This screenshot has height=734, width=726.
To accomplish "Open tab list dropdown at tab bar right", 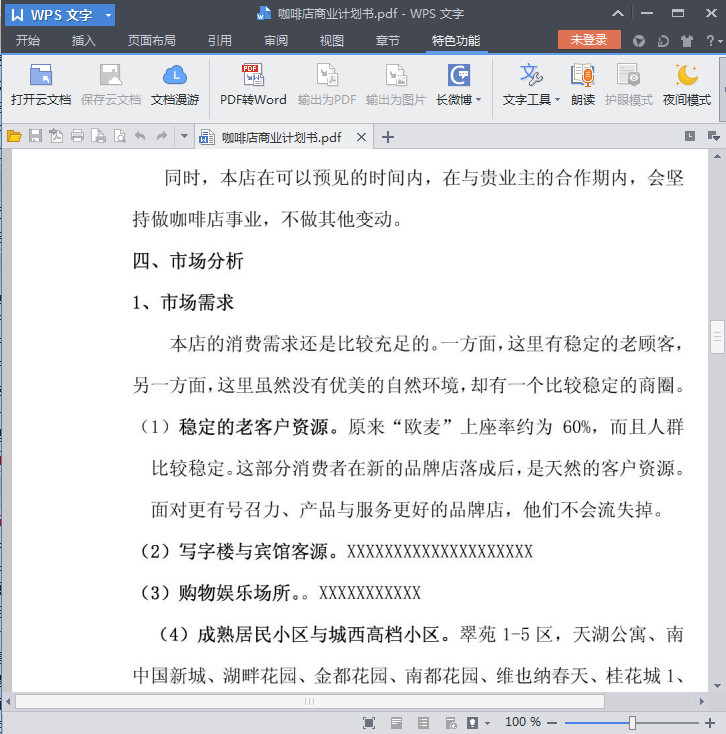I will point(713,136).
